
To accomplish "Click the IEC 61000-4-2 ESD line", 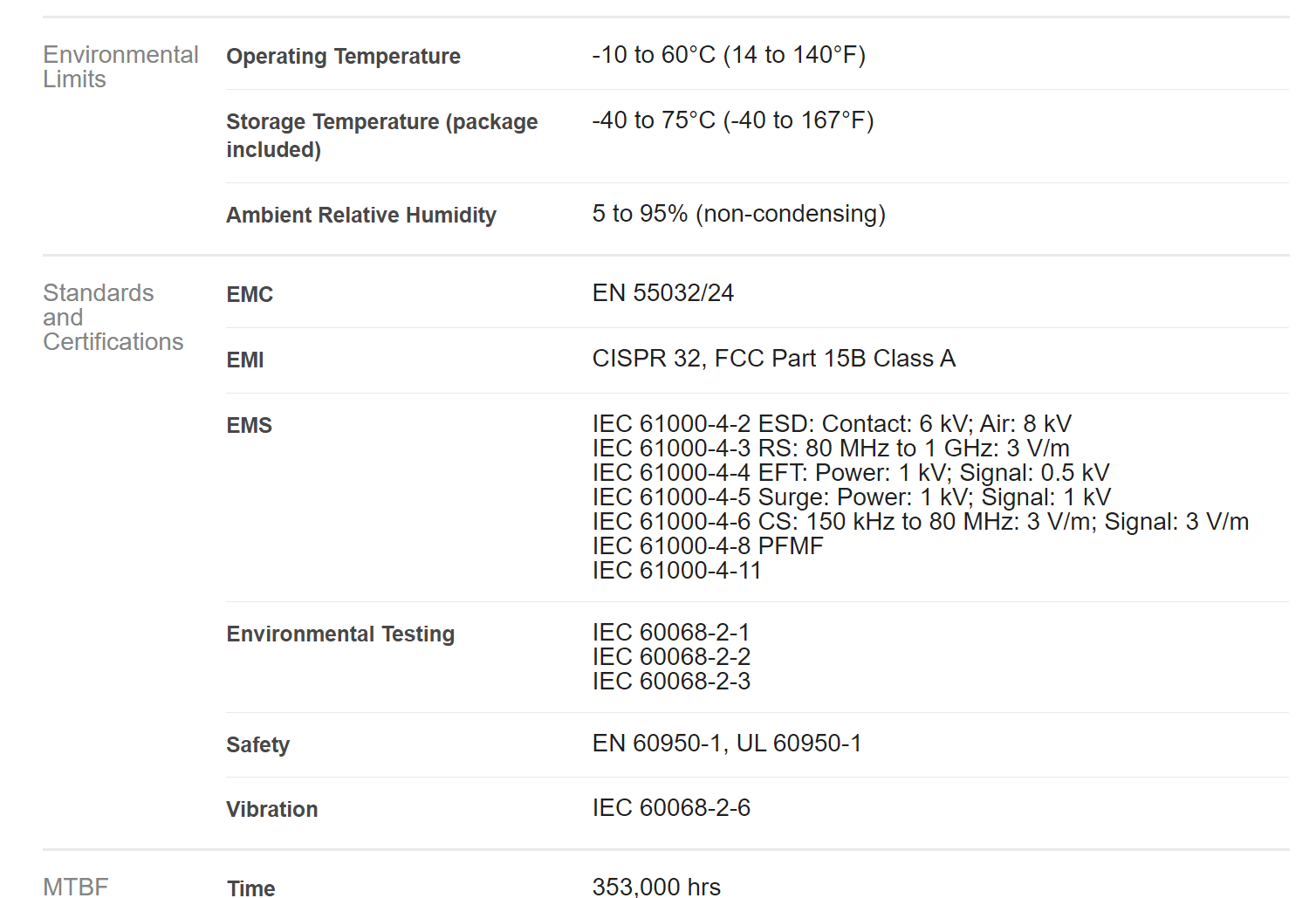I will click(831, 424).
